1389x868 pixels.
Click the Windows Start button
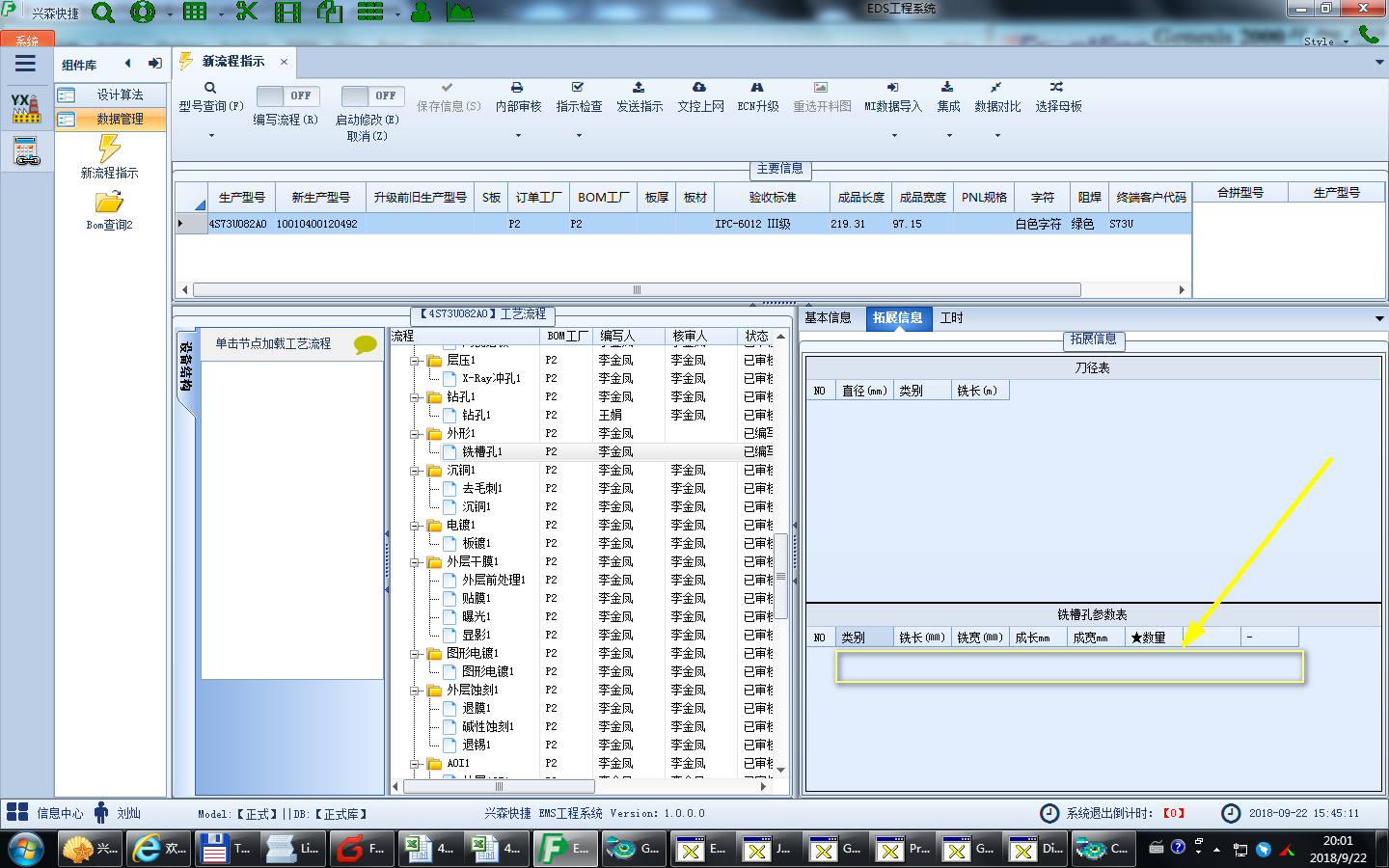click(x=26, y=849)
